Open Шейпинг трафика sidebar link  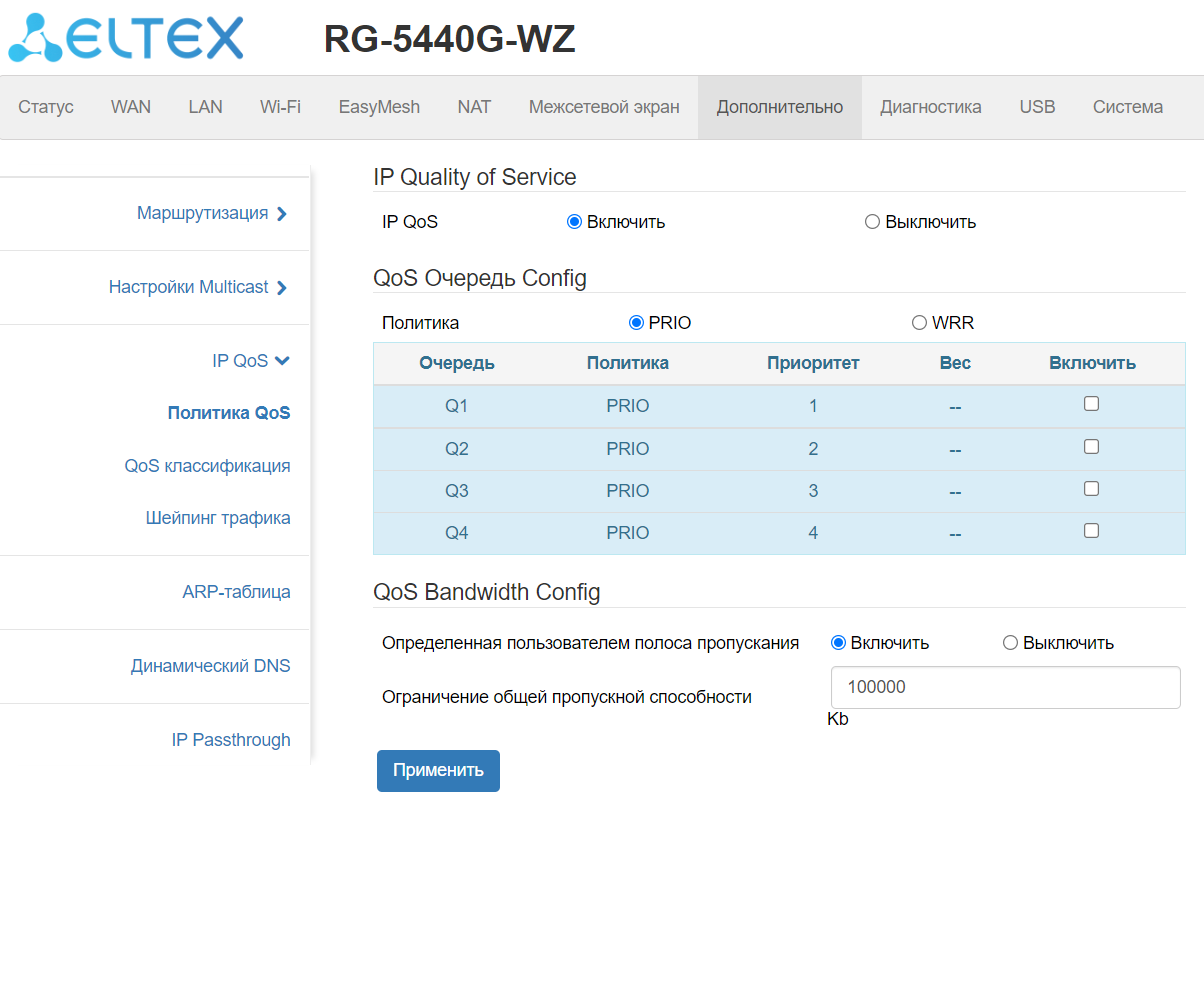click(x=218, y=518)
